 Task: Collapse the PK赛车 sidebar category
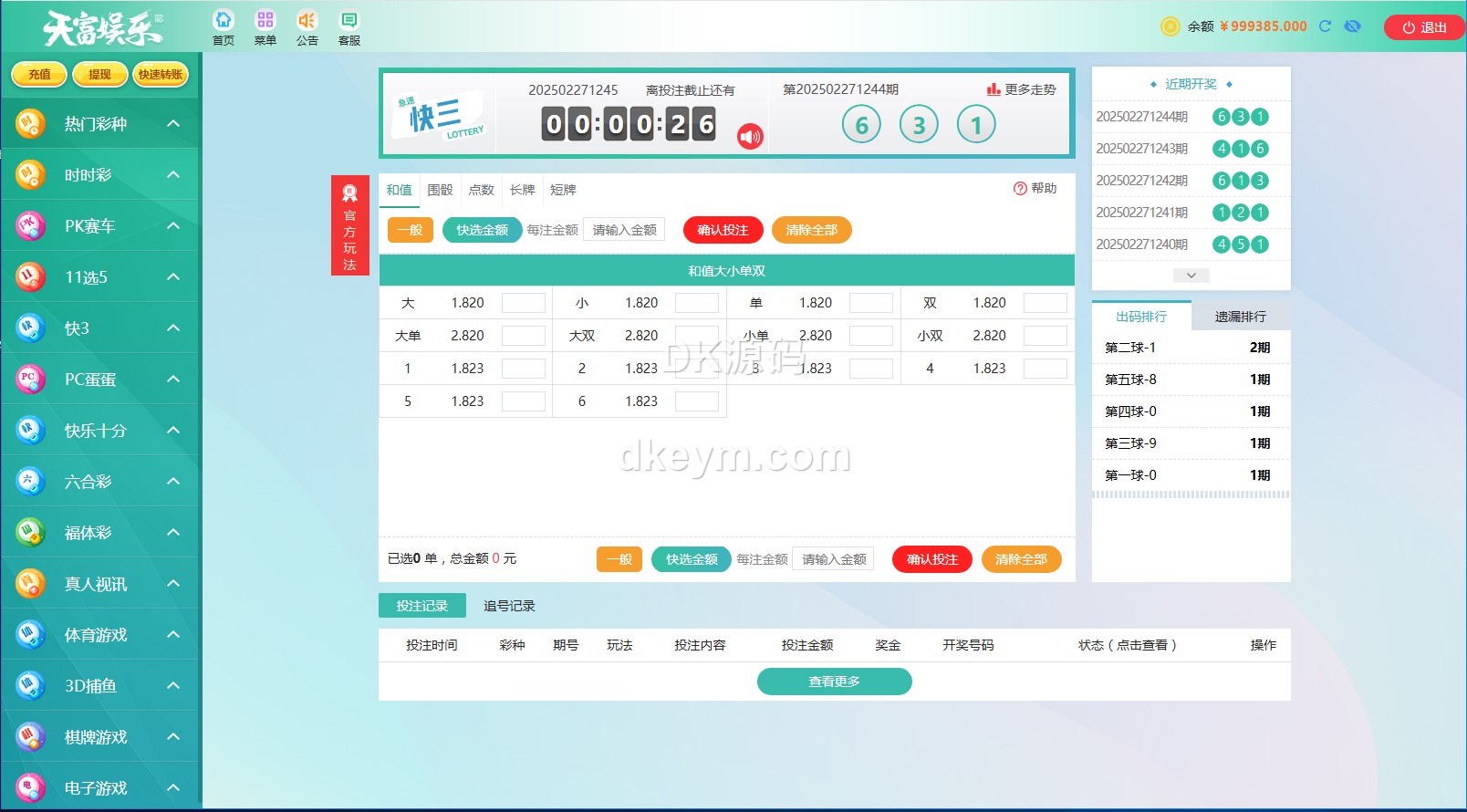(x=173, y=225)
